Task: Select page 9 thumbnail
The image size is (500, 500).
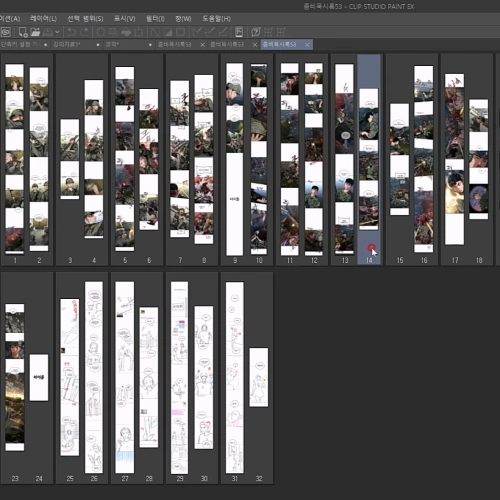Action: [x=235, y=159]
